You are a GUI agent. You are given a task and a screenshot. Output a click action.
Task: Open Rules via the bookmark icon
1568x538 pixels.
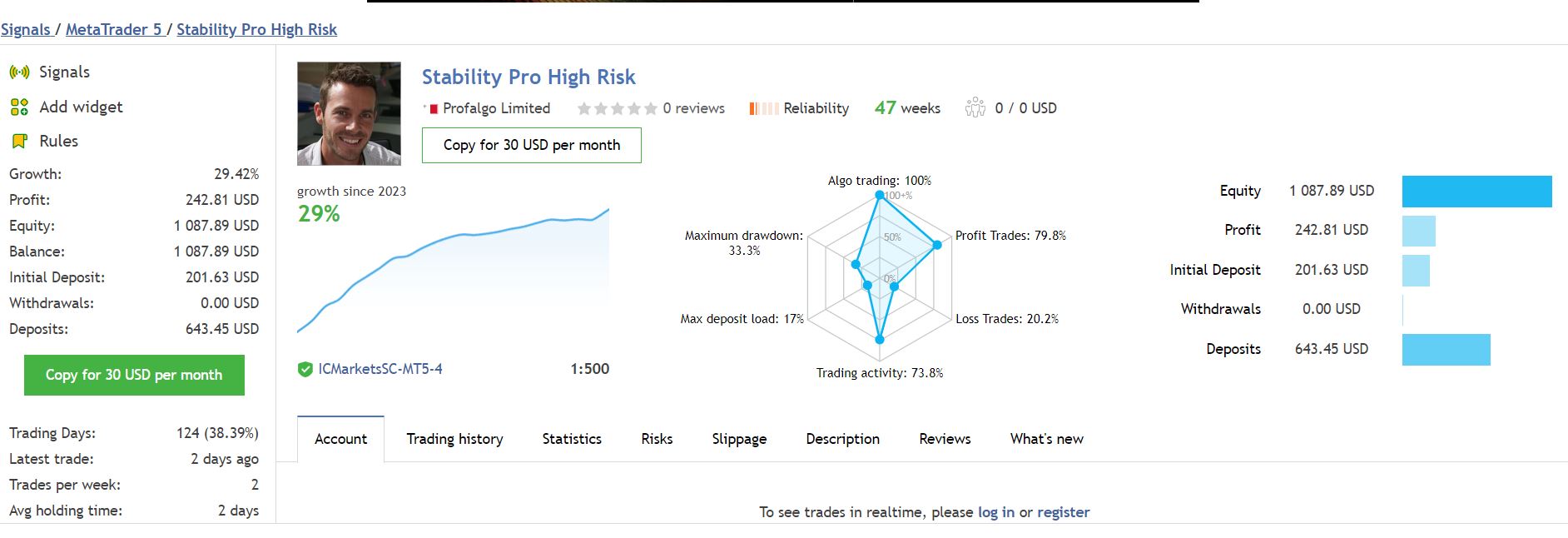click(18, 140)
